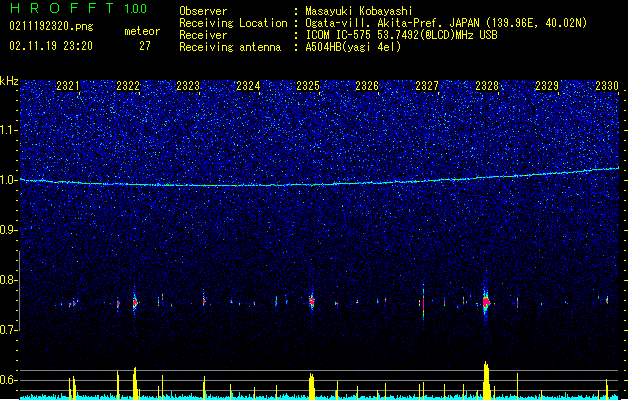Viewport: 629px width, 400px height.
Task: Click the 2323 time marker
Action: click(188, 86)
